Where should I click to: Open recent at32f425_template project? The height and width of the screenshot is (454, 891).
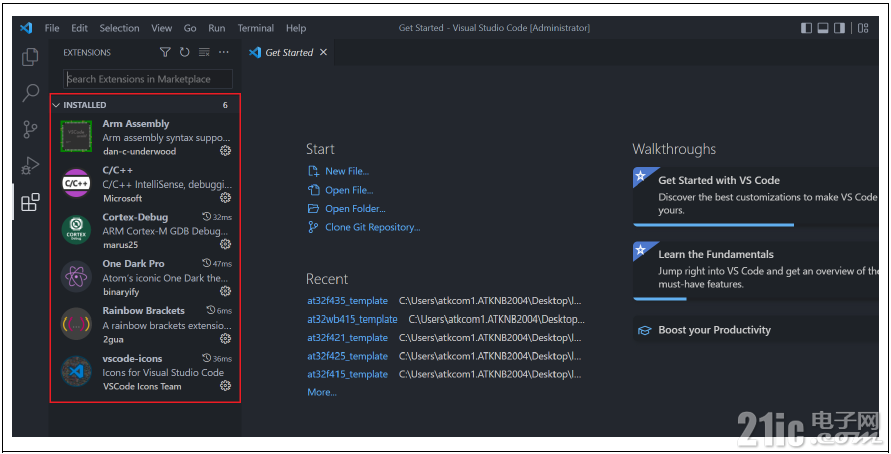(347, 356)
